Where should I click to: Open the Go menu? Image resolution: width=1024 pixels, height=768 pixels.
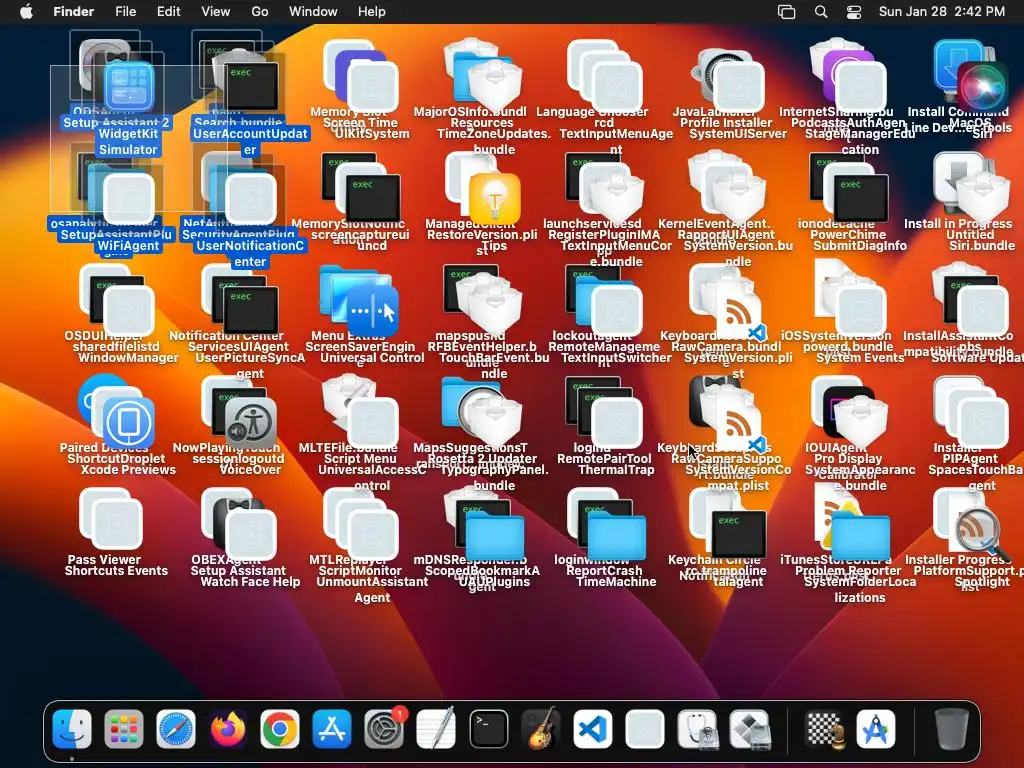click(260, 12)
